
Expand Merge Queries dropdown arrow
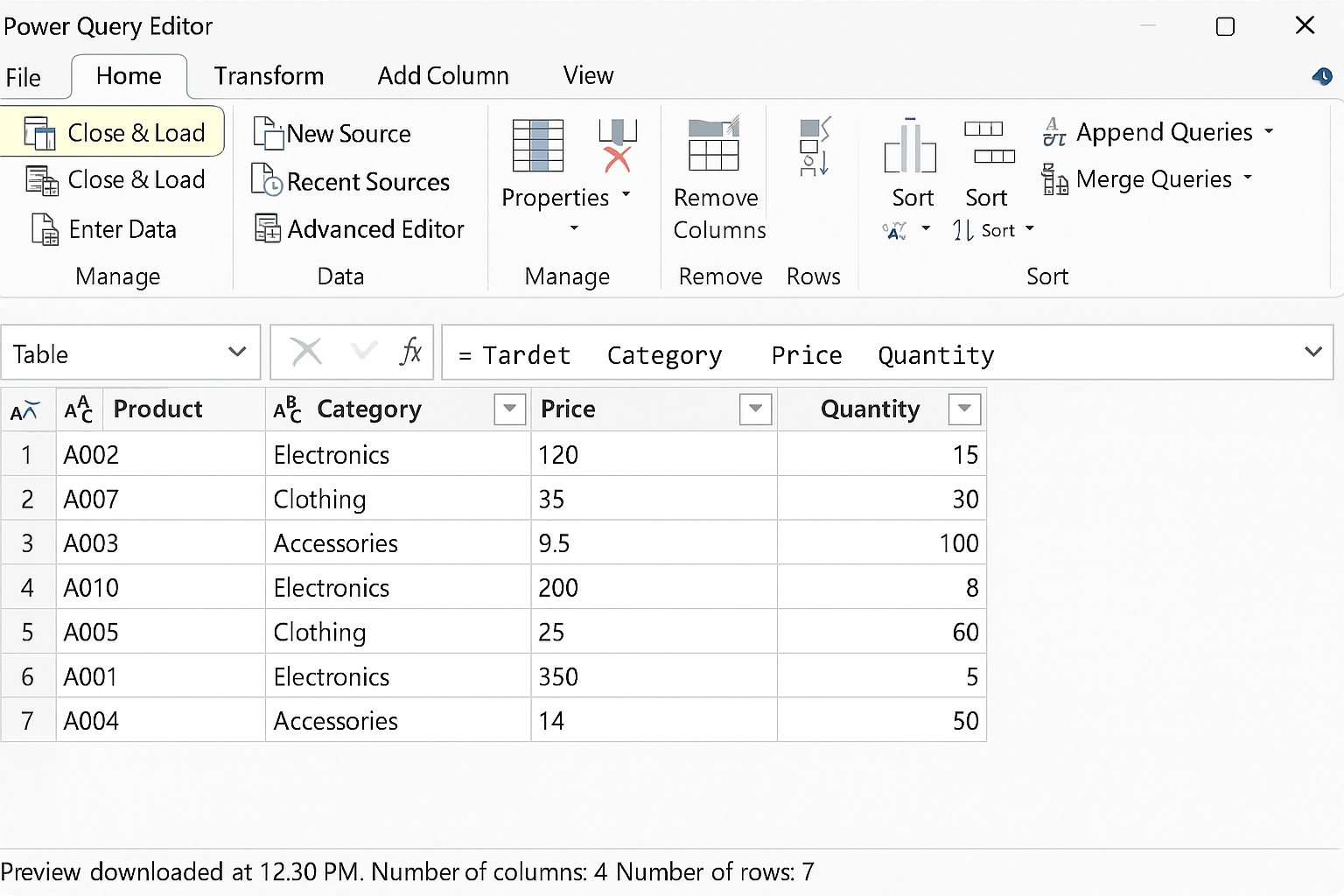click(x=1248, y=178)
